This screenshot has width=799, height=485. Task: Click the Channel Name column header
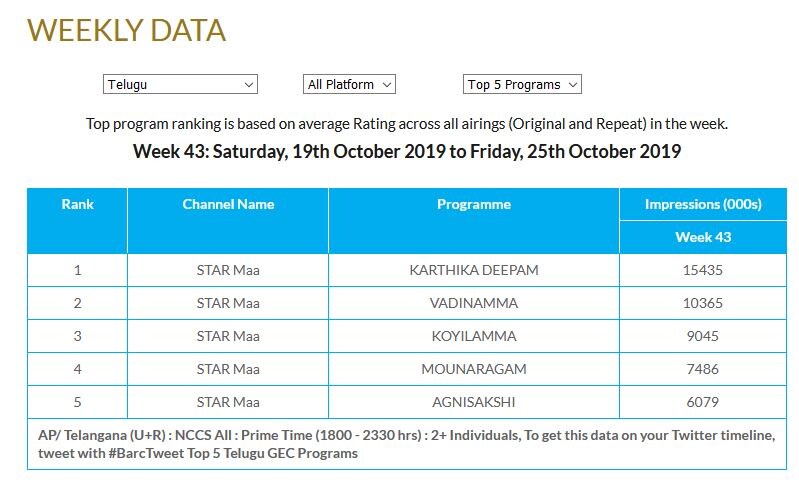point(228,204)
